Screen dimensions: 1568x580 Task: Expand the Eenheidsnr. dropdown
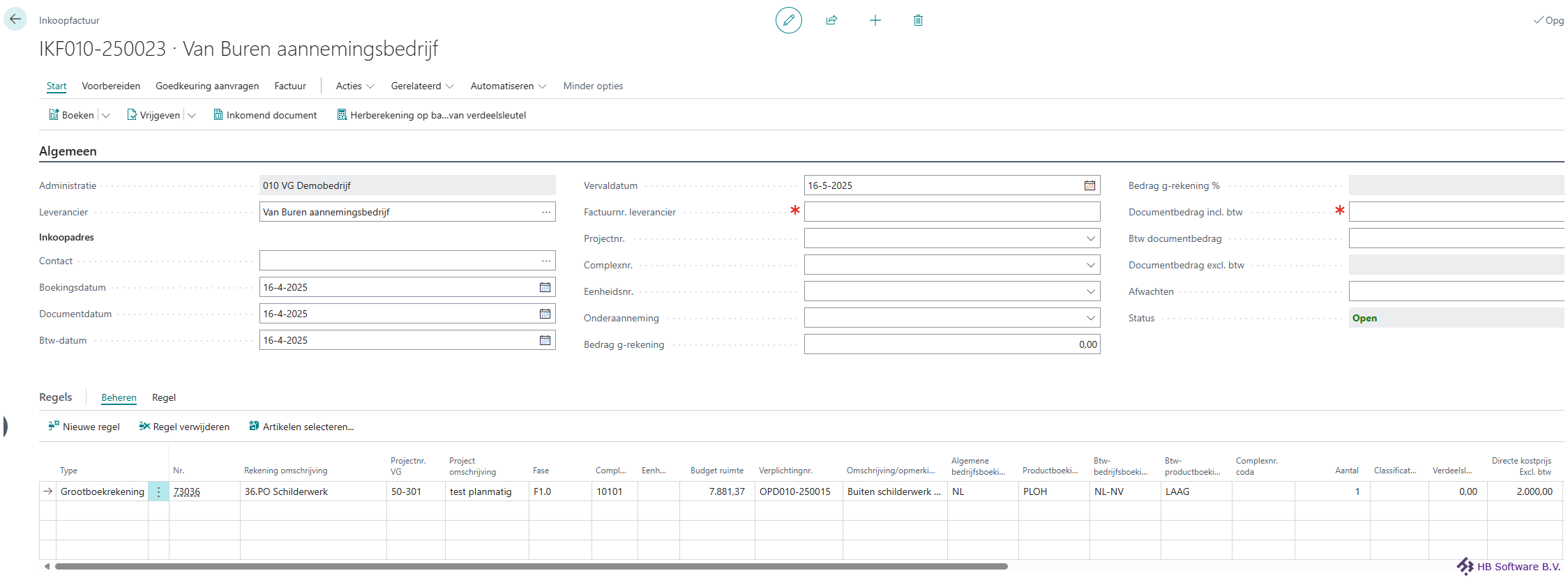point(1090,291)
